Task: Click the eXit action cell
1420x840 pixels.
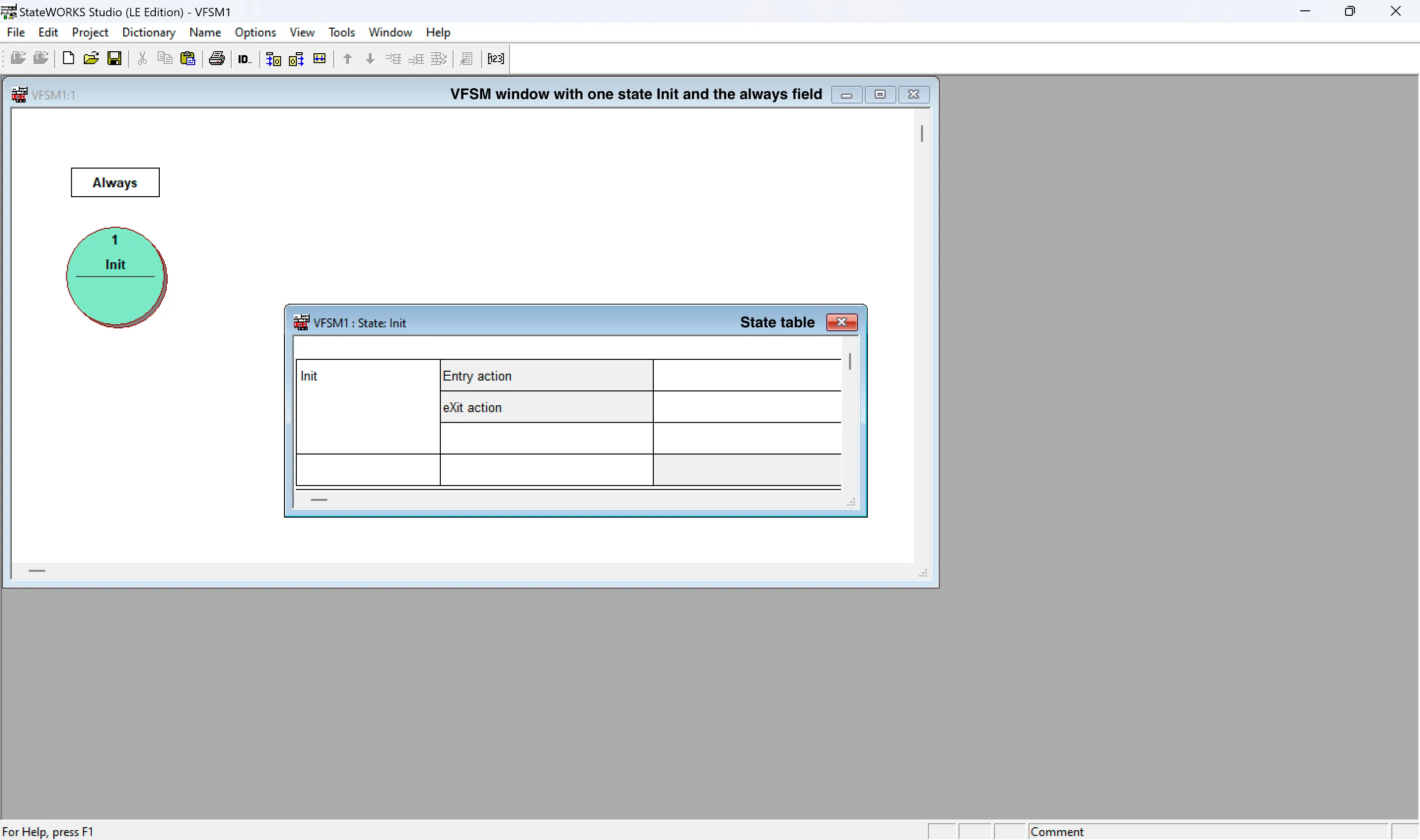Action: click(546, 407)
